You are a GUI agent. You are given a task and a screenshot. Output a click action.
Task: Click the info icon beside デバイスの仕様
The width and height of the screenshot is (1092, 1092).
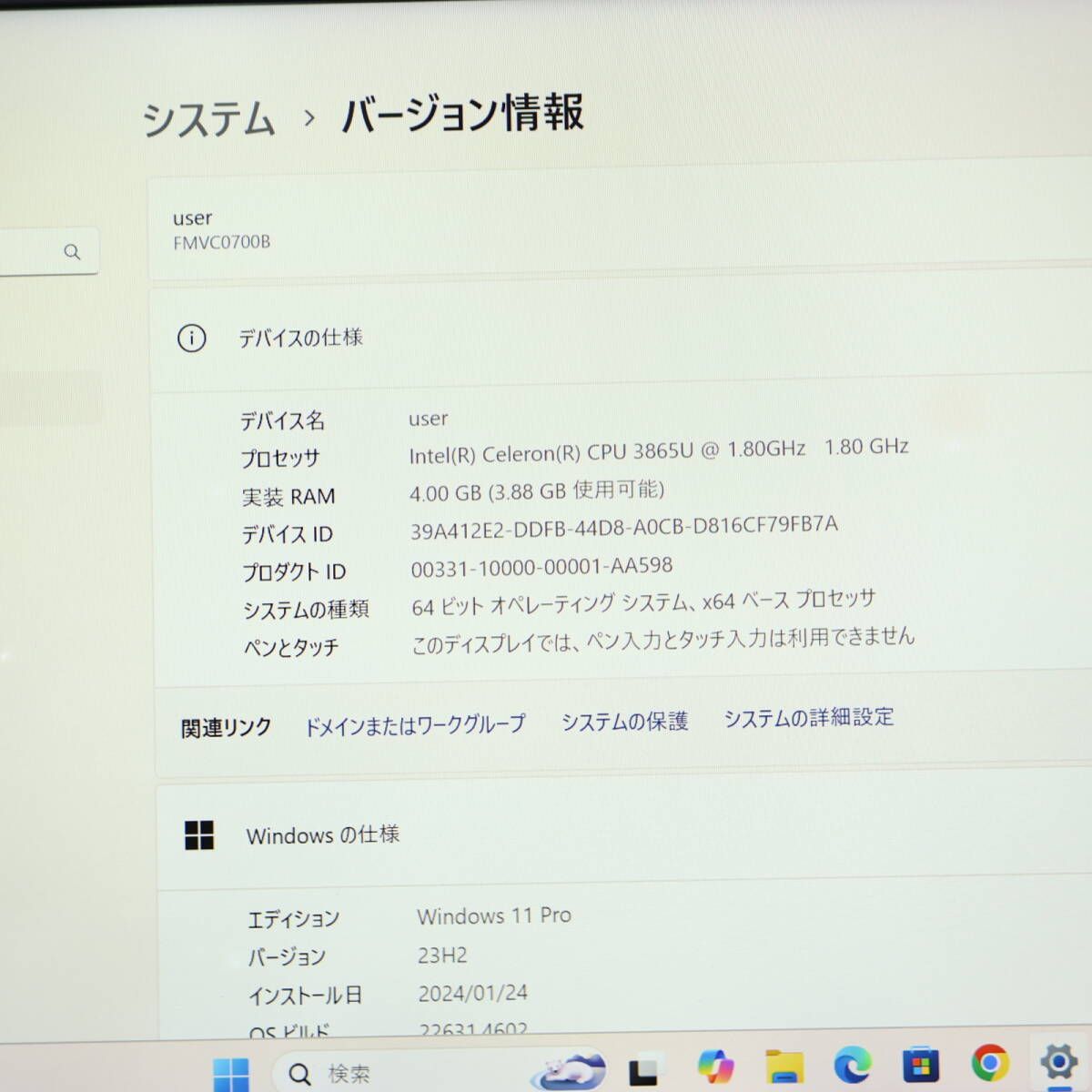(191, 339)
